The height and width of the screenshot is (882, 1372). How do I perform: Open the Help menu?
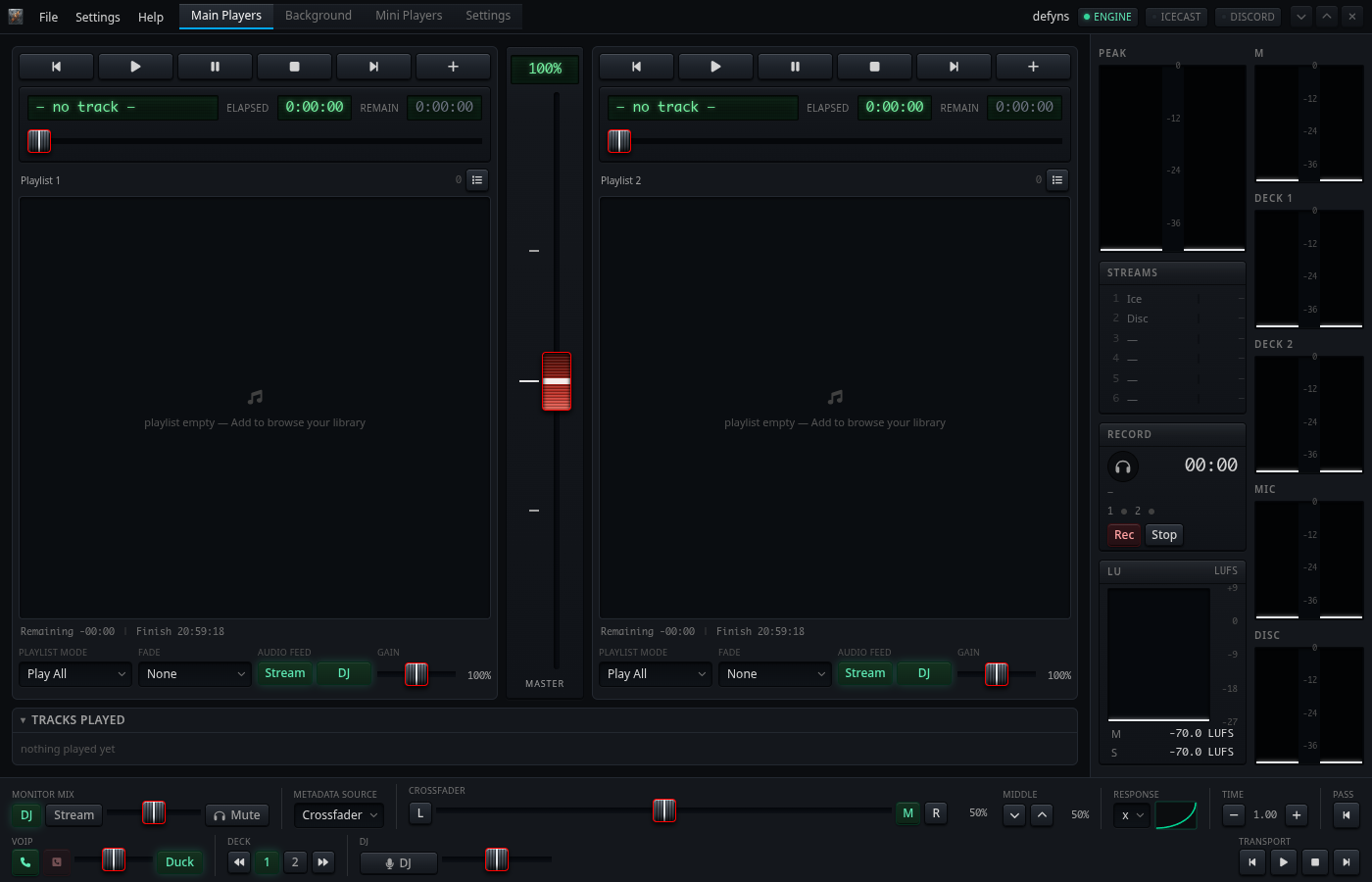pyautogui.click(x=151, y=17)
